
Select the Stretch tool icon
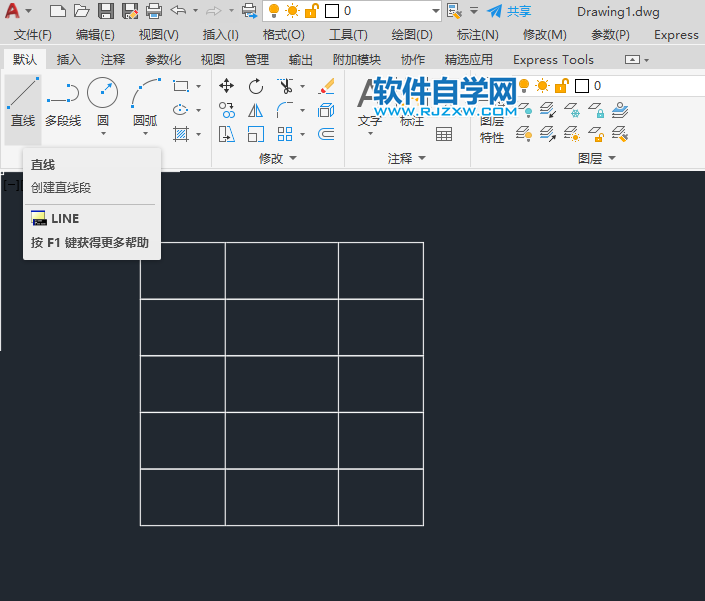[227, 134]
